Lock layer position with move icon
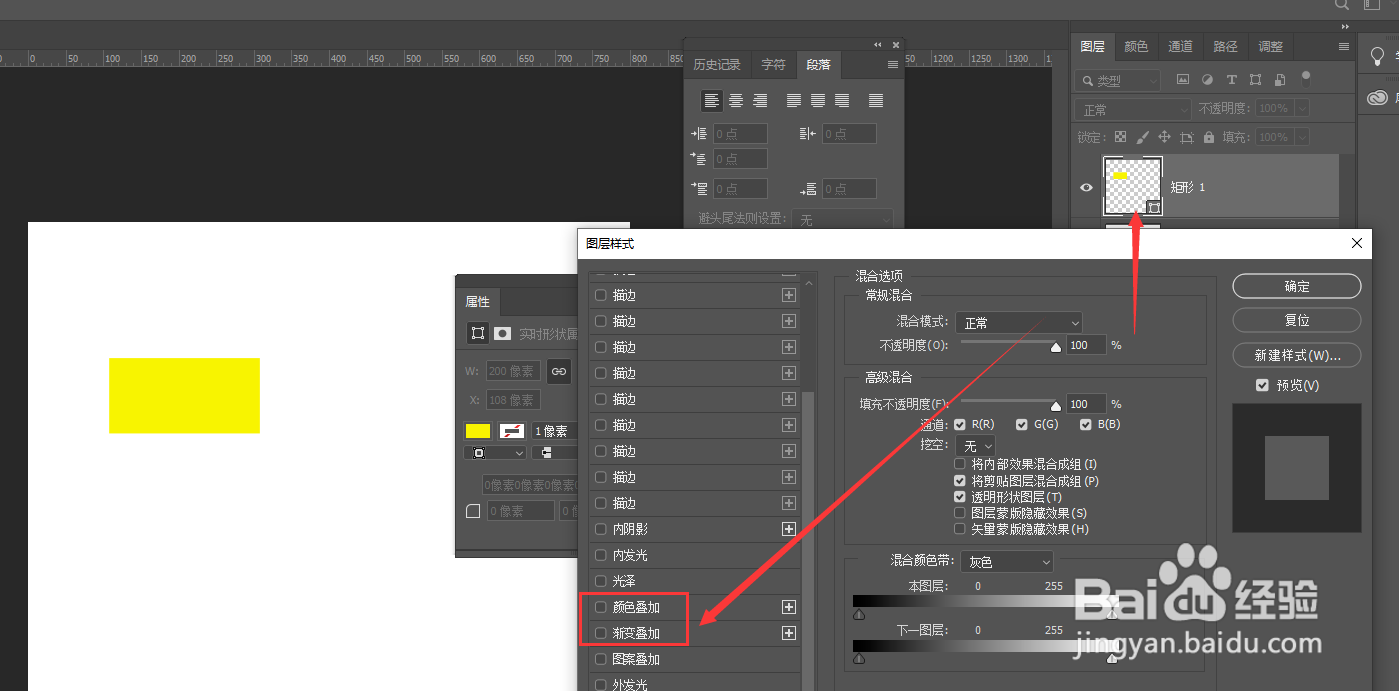 pyautogui.click(x=1164, y=137)
